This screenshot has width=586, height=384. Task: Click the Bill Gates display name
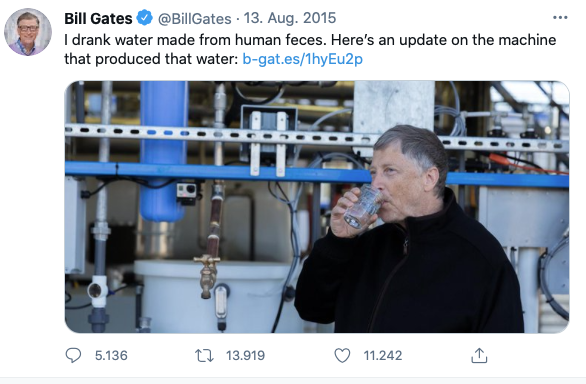pyautogui.click(x=98, y=18)
